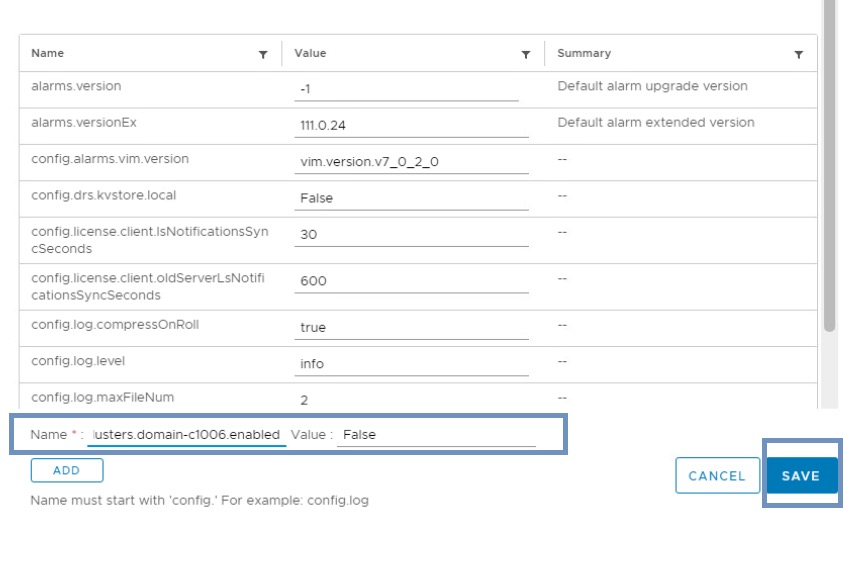The height and width of the screenshot is (568, 844).
Task: Select the Summary column header
Action: tap(584, 54)
